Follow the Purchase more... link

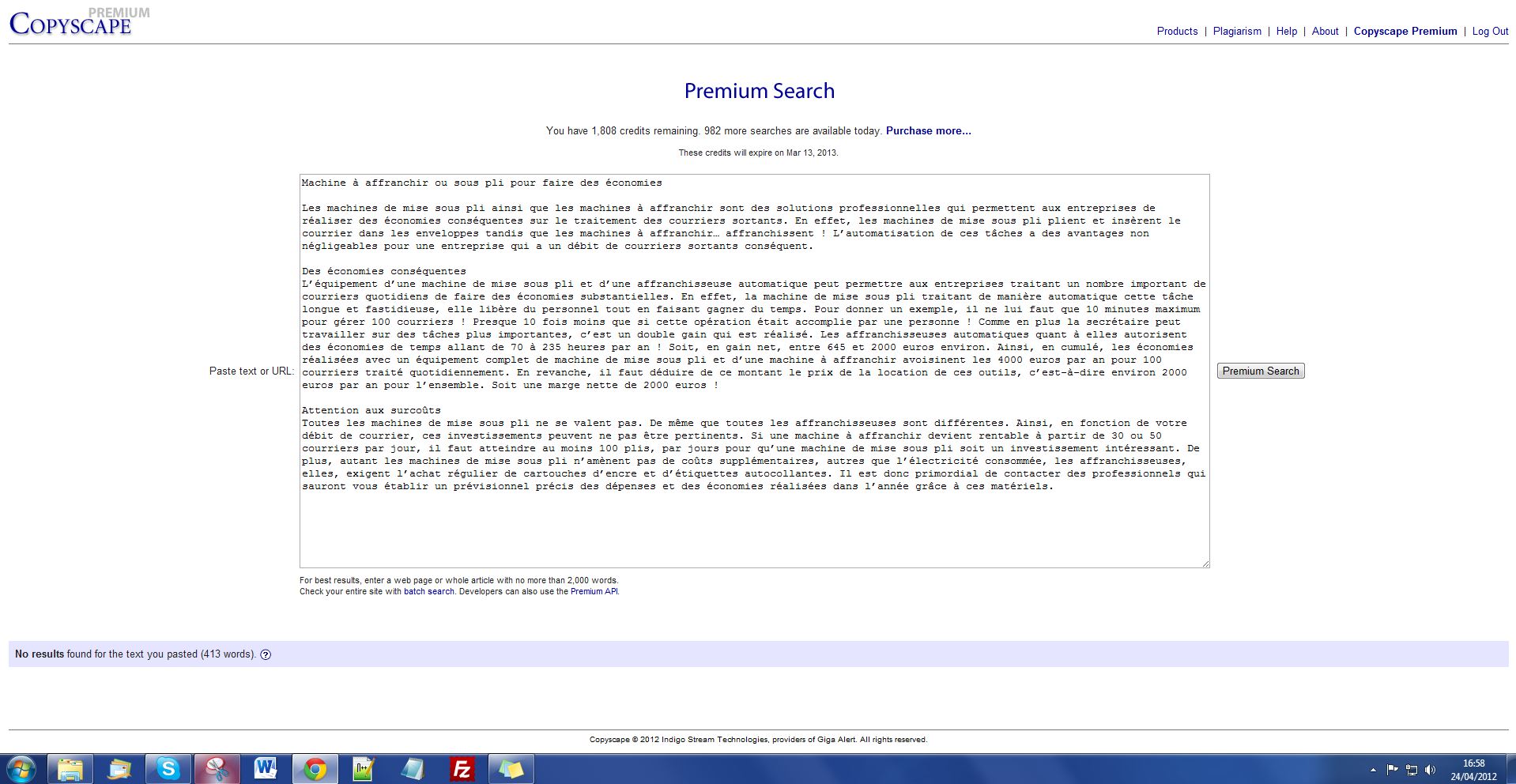pyautogui.click(x=928, y=131)
